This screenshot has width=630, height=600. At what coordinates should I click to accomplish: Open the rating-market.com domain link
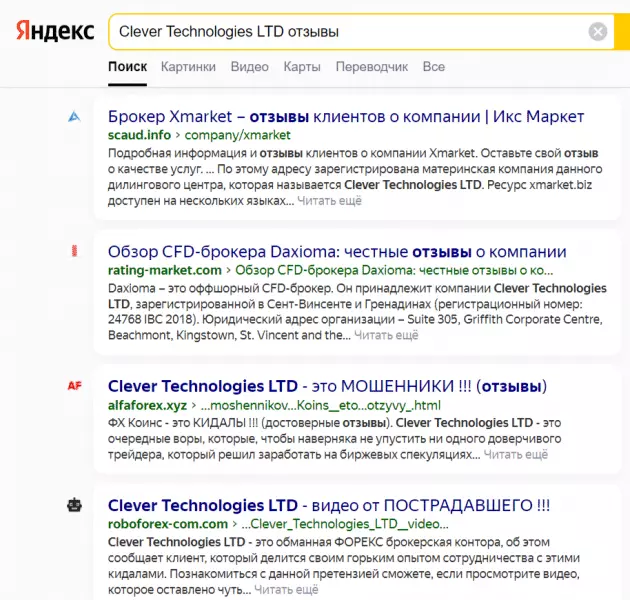click(165, 270)
